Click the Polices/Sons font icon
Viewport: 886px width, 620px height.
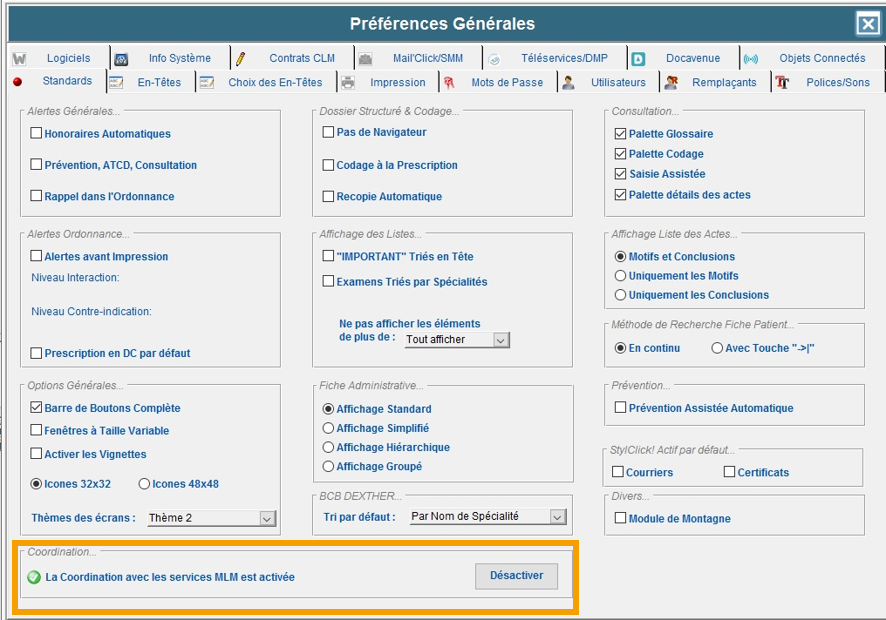[x=783, y=83]
